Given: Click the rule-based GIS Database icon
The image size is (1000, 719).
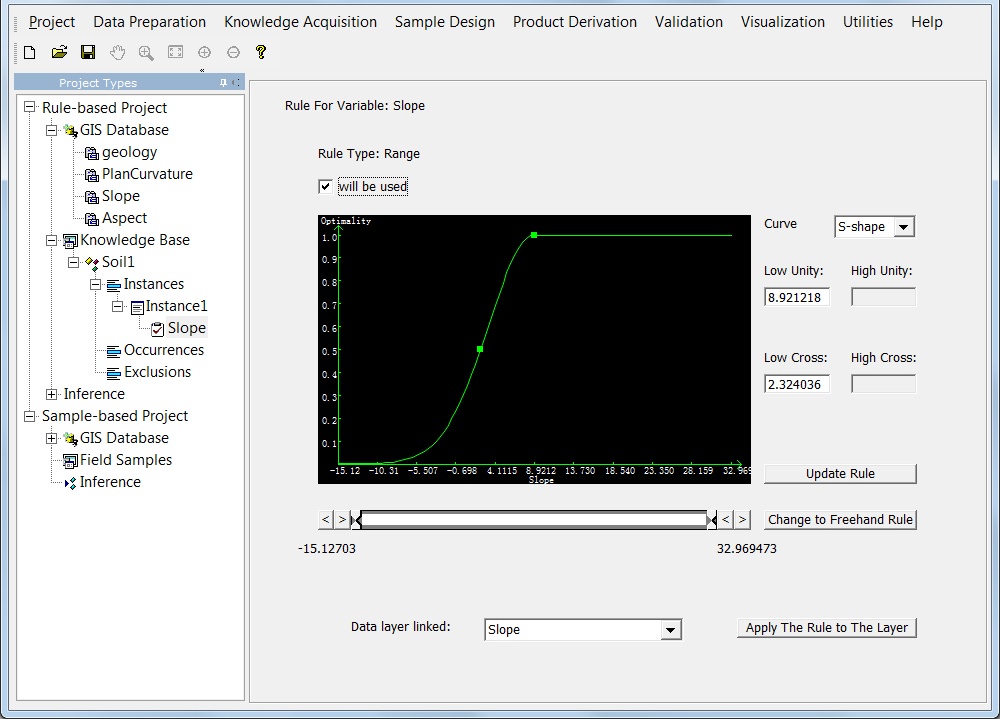Looking at the screenshot, I should click(70, 131).
